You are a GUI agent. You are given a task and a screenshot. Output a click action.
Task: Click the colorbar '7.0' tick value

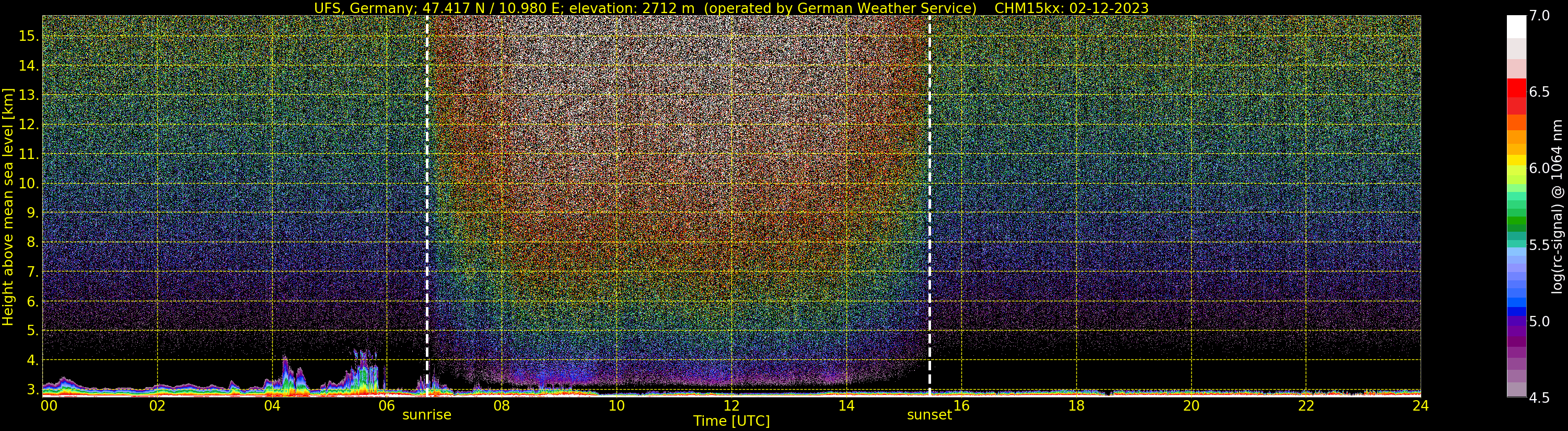pyautogui.click(x=1539, y=16)
